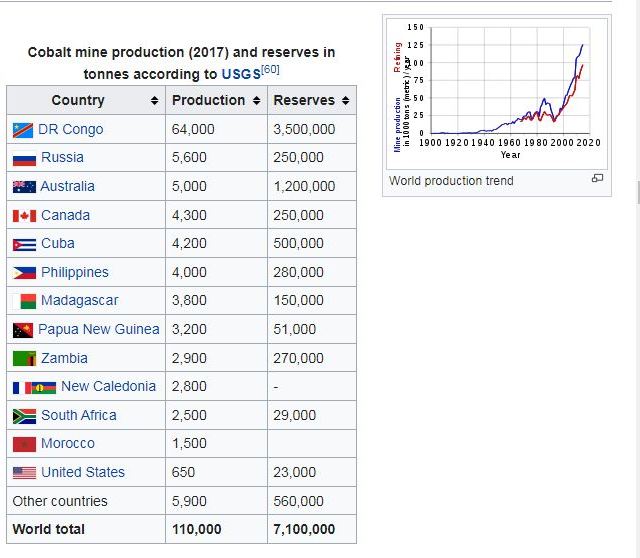Sort table by Reserves column
This screenshot has height=558, width=640.
tap(345, 101)
